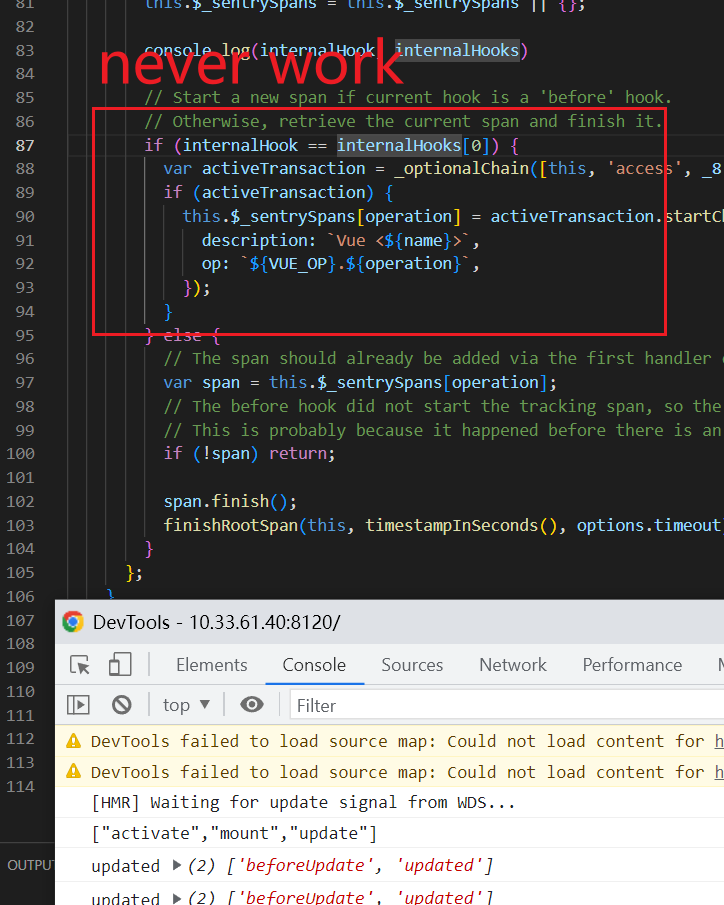This screenshot has height=905, width=724.
Task: Click the Chrome logo in DevTools title
Action: (x=73, y=622)
